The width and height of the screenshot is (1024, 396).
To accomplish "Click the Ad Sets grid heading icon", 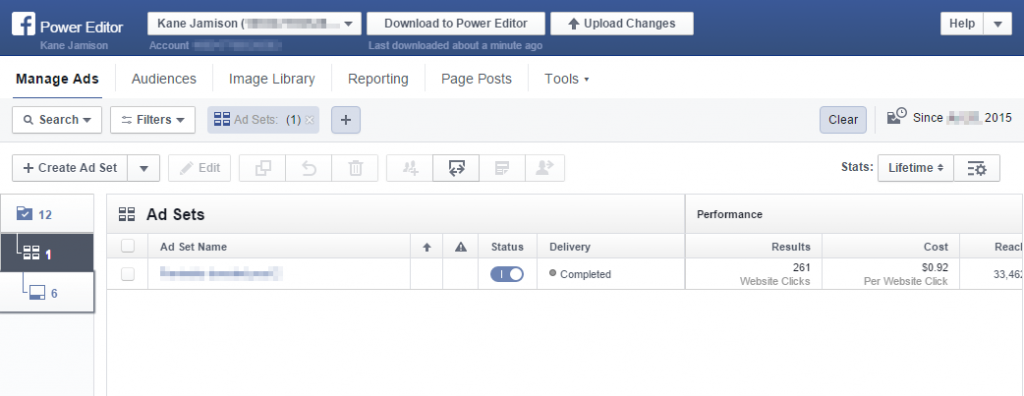I will pos(127,214).
